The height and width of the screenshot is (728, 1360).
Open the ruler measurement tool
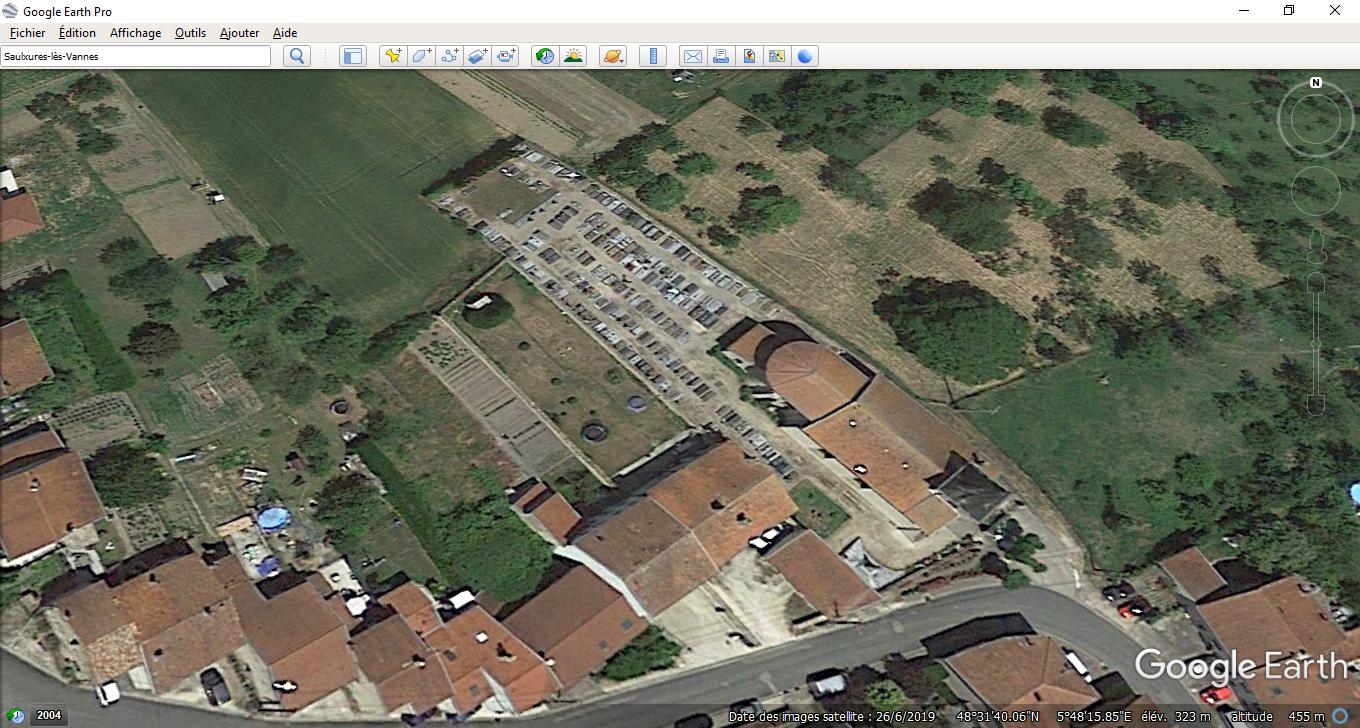(652, 56)
